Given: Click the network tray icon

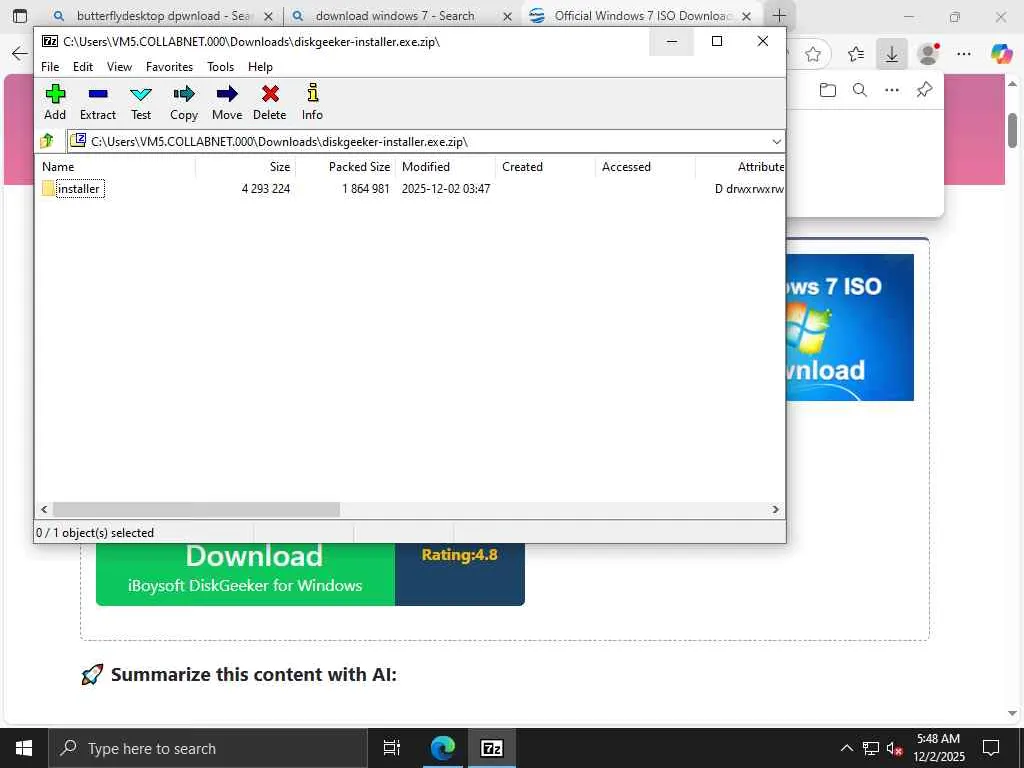Looking at the screenshot, I should (x=871, y=748).
